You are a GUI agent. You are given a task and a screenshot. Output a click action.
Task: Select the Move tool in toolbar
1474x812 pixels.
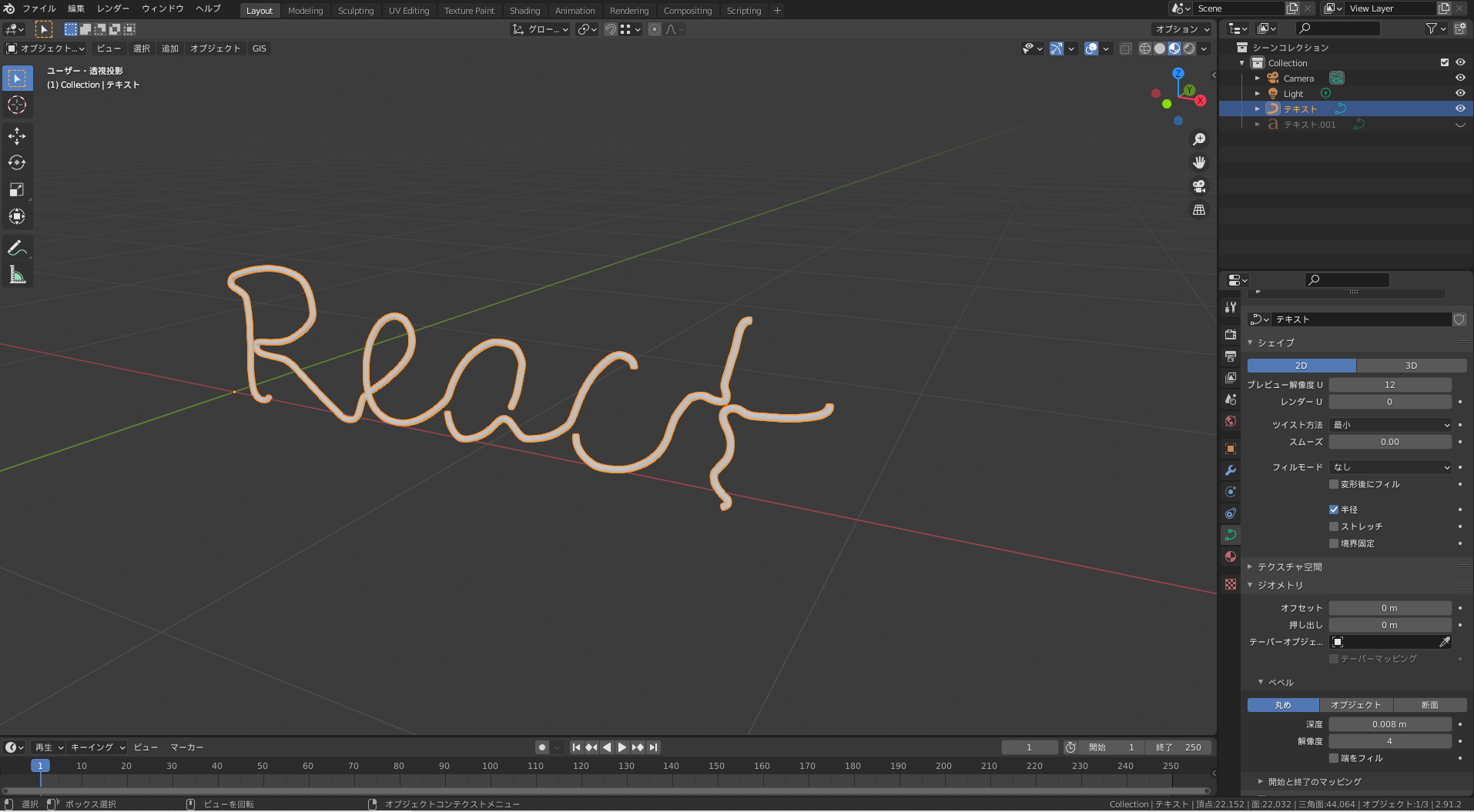pyautogui.click(x=17, y=136)
